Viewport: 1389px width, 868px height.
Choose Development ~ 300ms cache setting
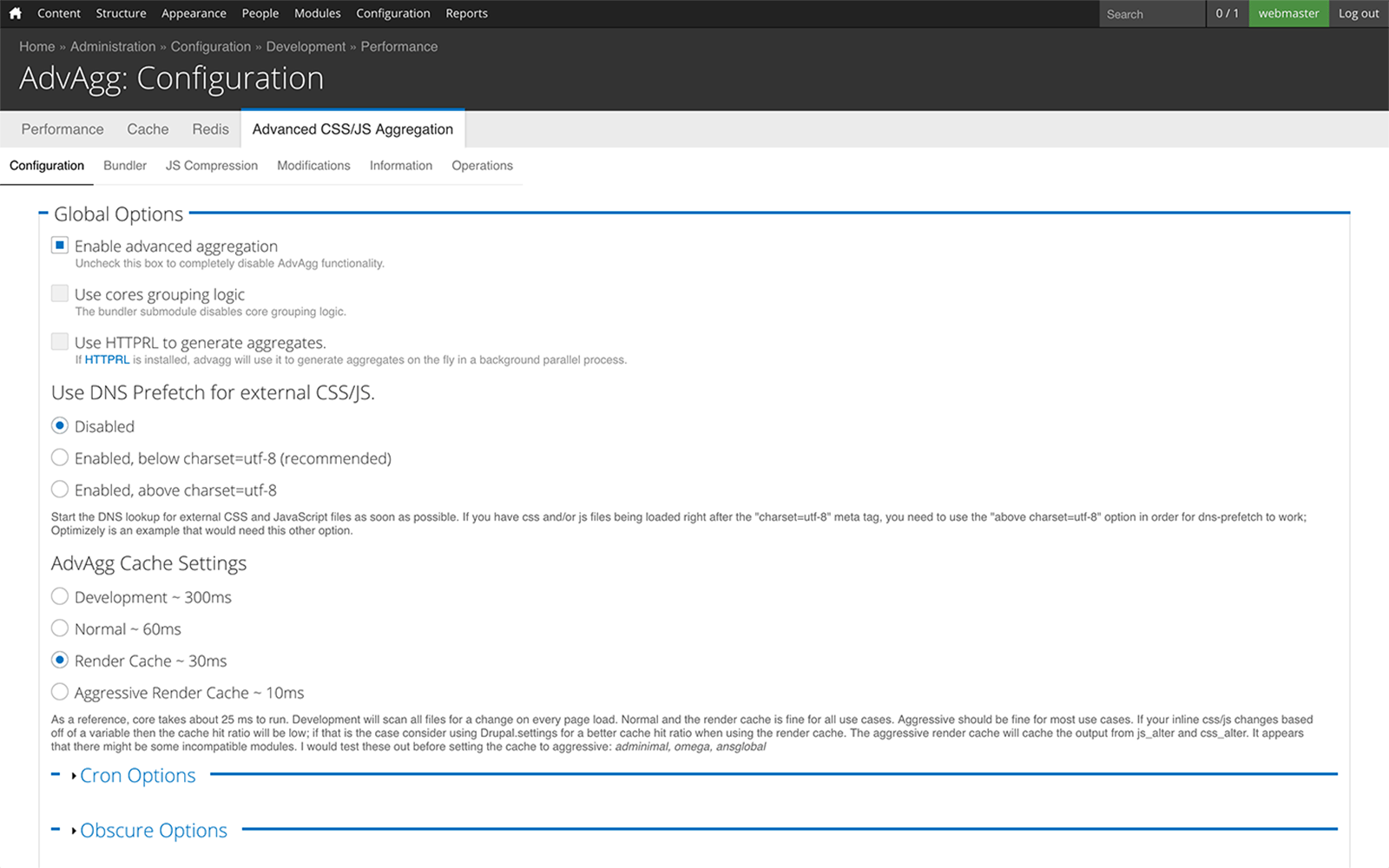click(x=60, y=596)
